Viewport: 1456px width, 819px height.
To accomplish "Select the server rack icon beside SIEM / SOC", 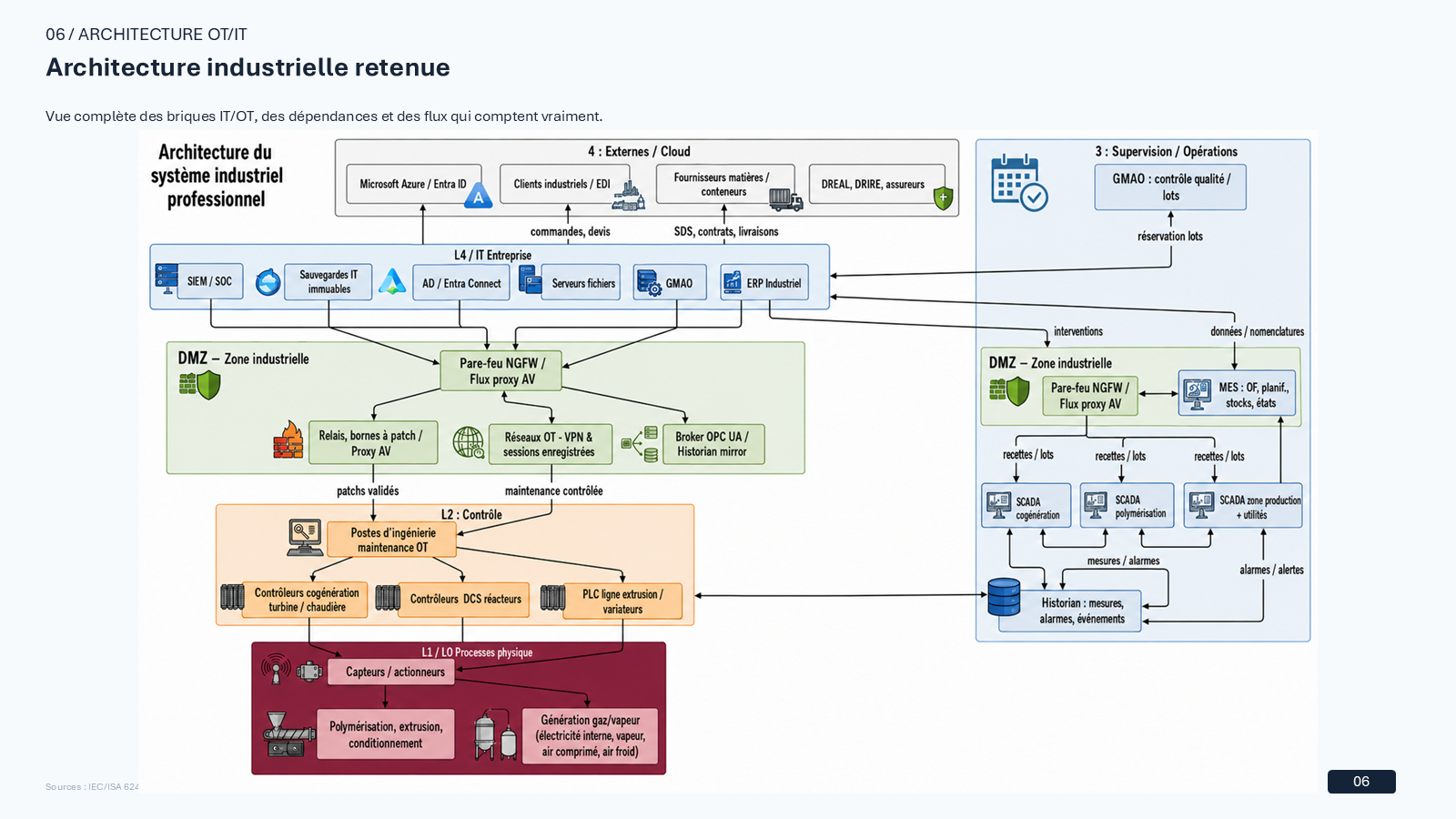I will (167, 279).
